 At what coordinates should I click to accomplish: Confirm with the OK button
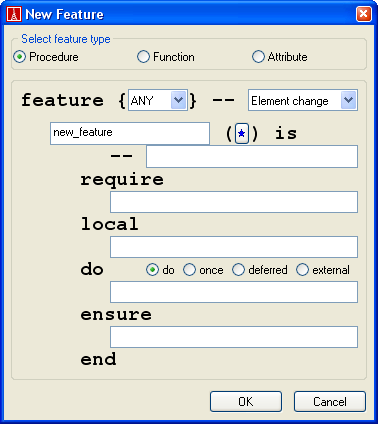tap(246, 402)
